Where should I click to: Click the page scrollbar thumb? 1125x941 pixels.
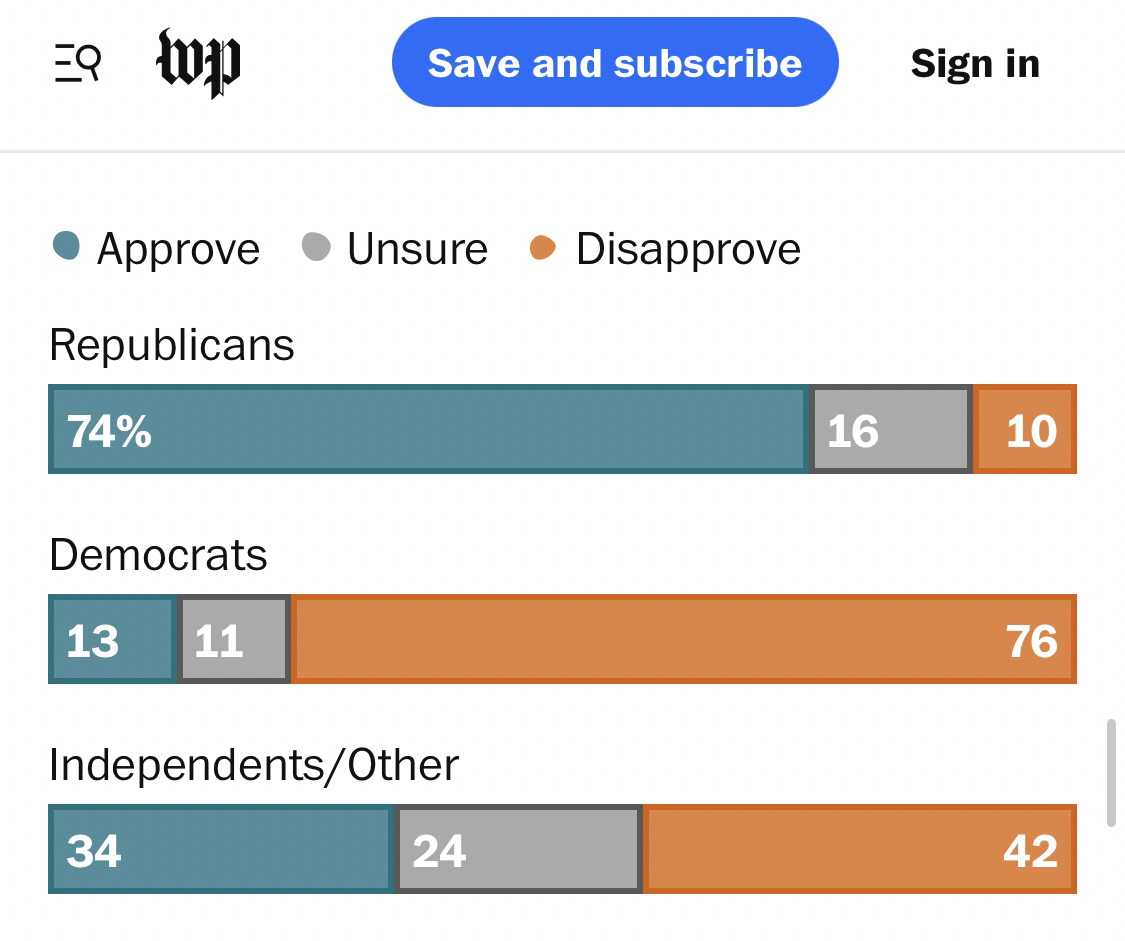(1110, 772)
